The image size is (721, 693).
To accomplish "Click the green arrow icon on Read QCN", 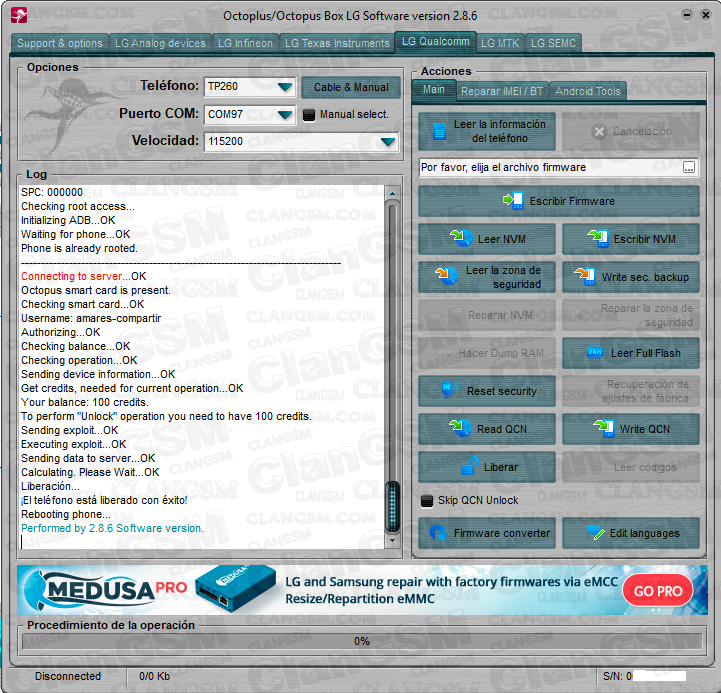I will [x=460, y=428].
